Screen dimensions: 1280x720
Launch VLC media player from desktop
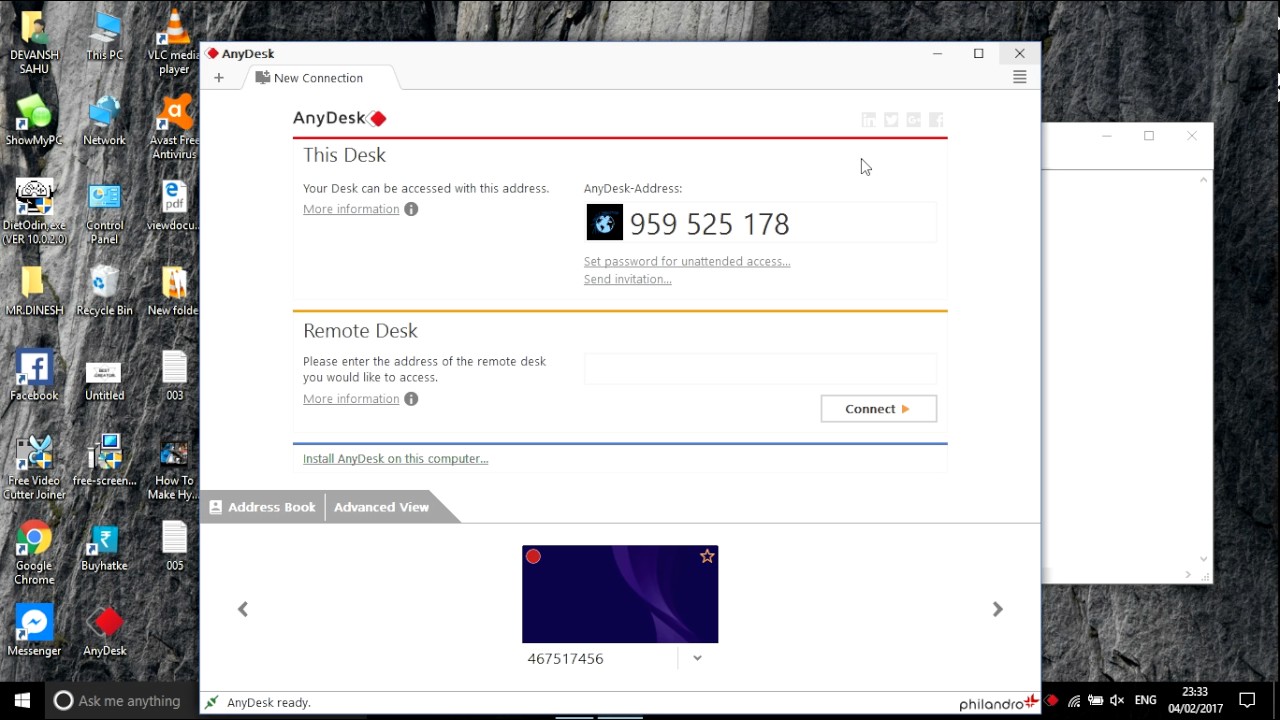pyautogui.click(x=174, y=42)
